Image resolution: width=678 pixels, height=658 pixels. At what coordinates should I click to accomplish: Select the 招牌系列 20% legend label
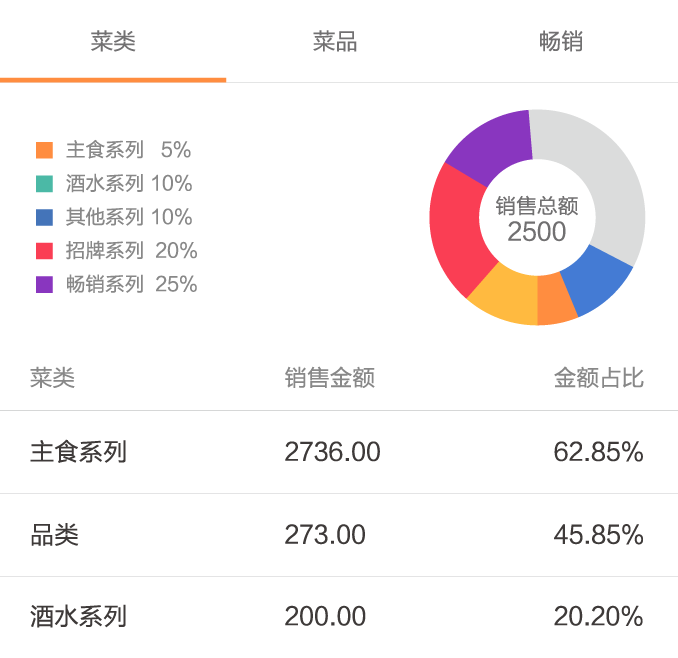pos(131,251)
